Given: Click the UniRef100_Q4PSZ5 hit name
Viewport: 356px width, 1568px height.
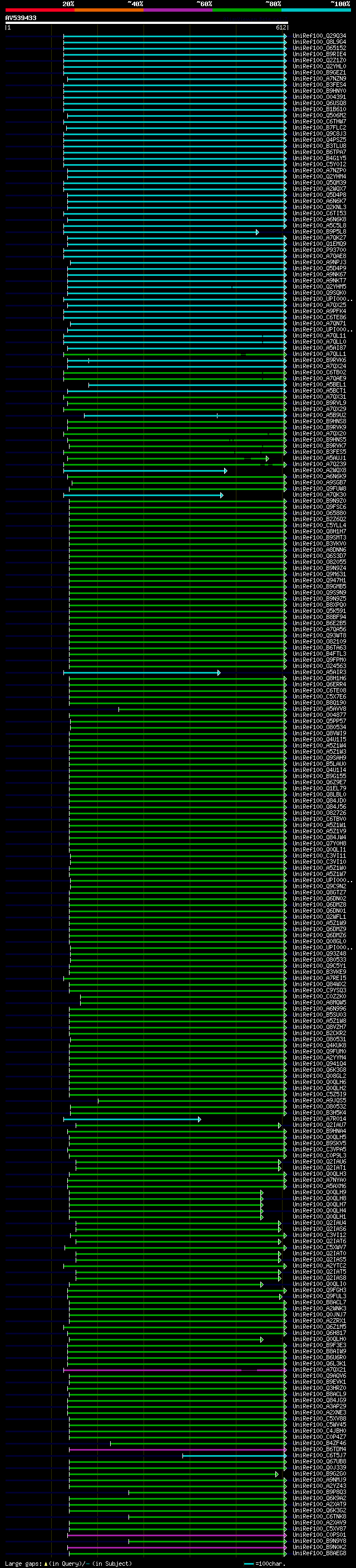Looking at the screenshot, I should (319, 140).
